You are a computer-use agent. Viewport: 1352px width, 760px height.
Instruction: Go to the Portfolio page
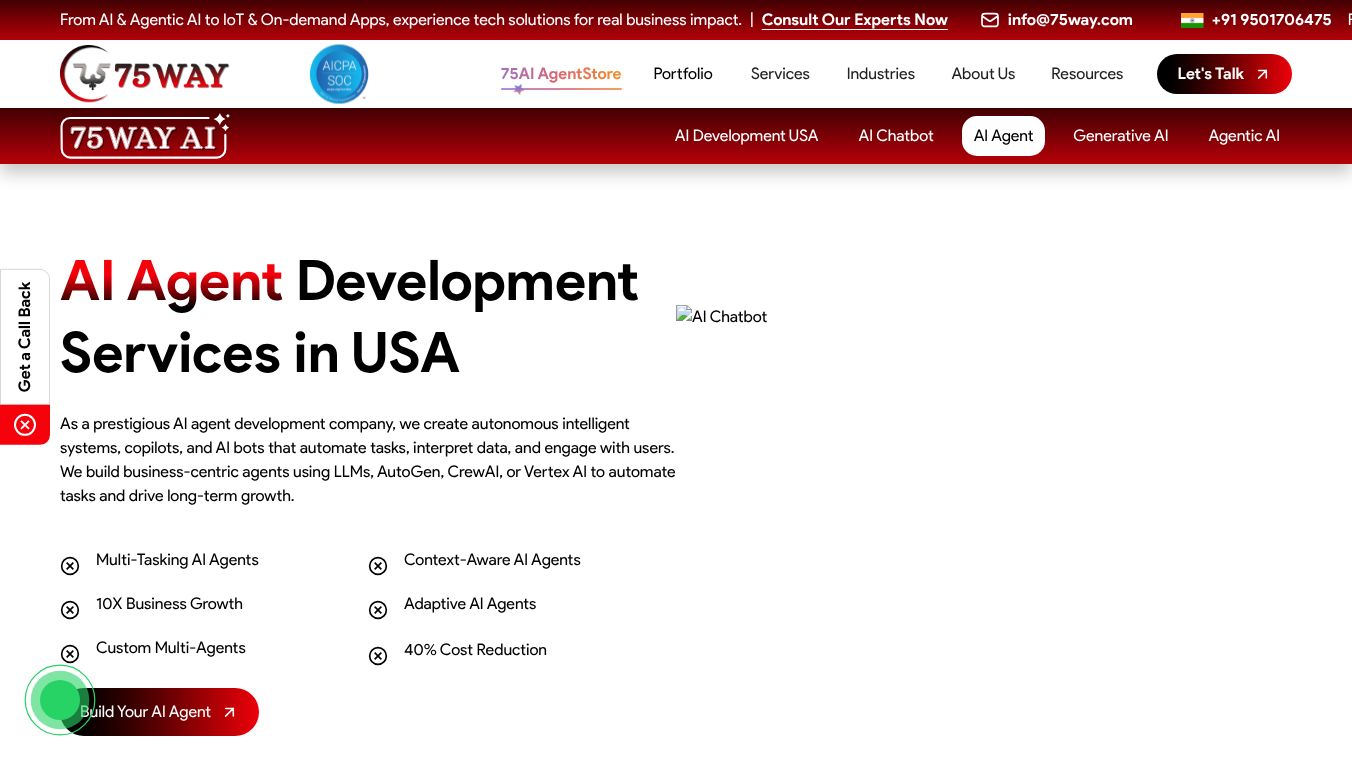683,74
